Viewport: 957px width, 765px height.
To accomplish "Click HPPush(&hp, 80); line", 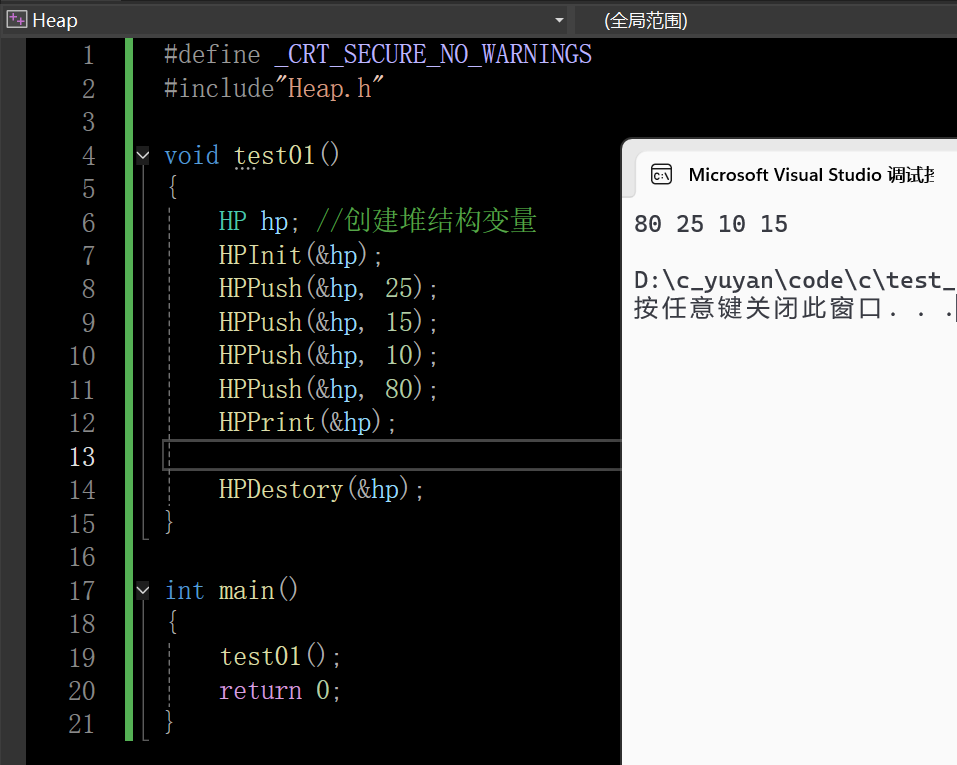I will (x=328, y=389).
